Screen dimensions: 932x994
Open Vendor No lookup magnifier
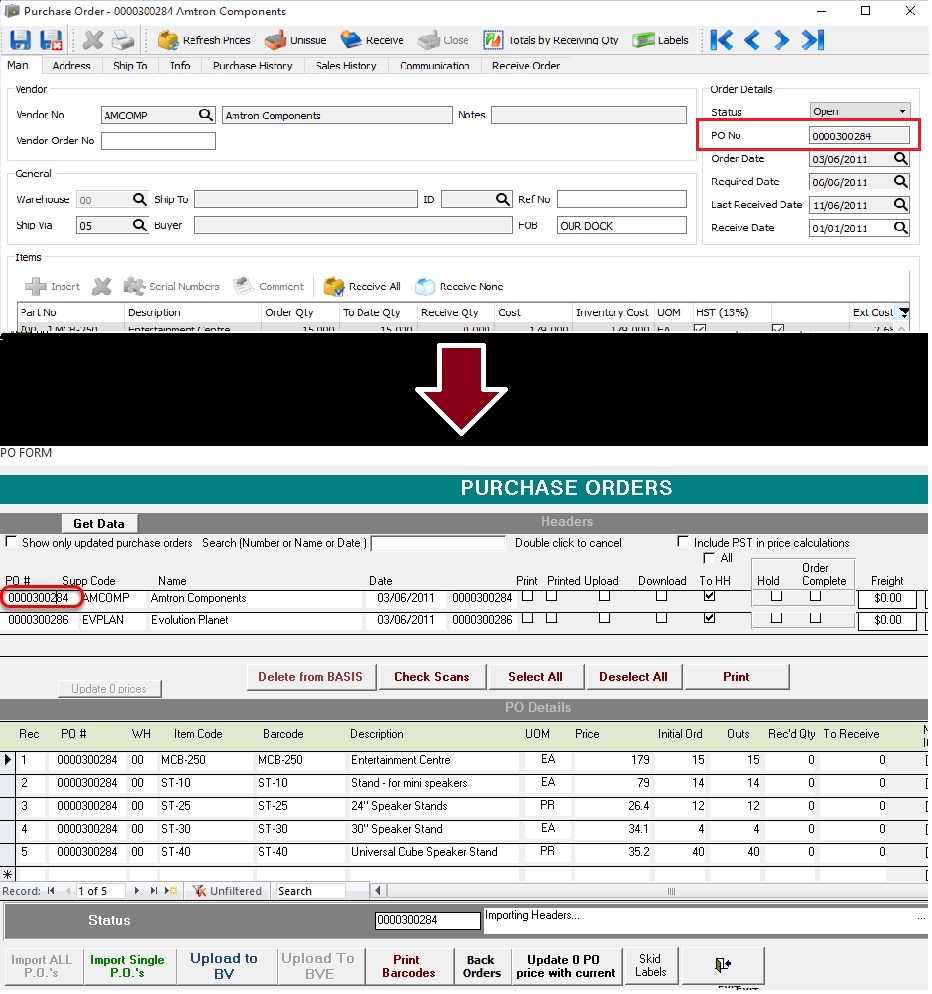pos(205,115)
